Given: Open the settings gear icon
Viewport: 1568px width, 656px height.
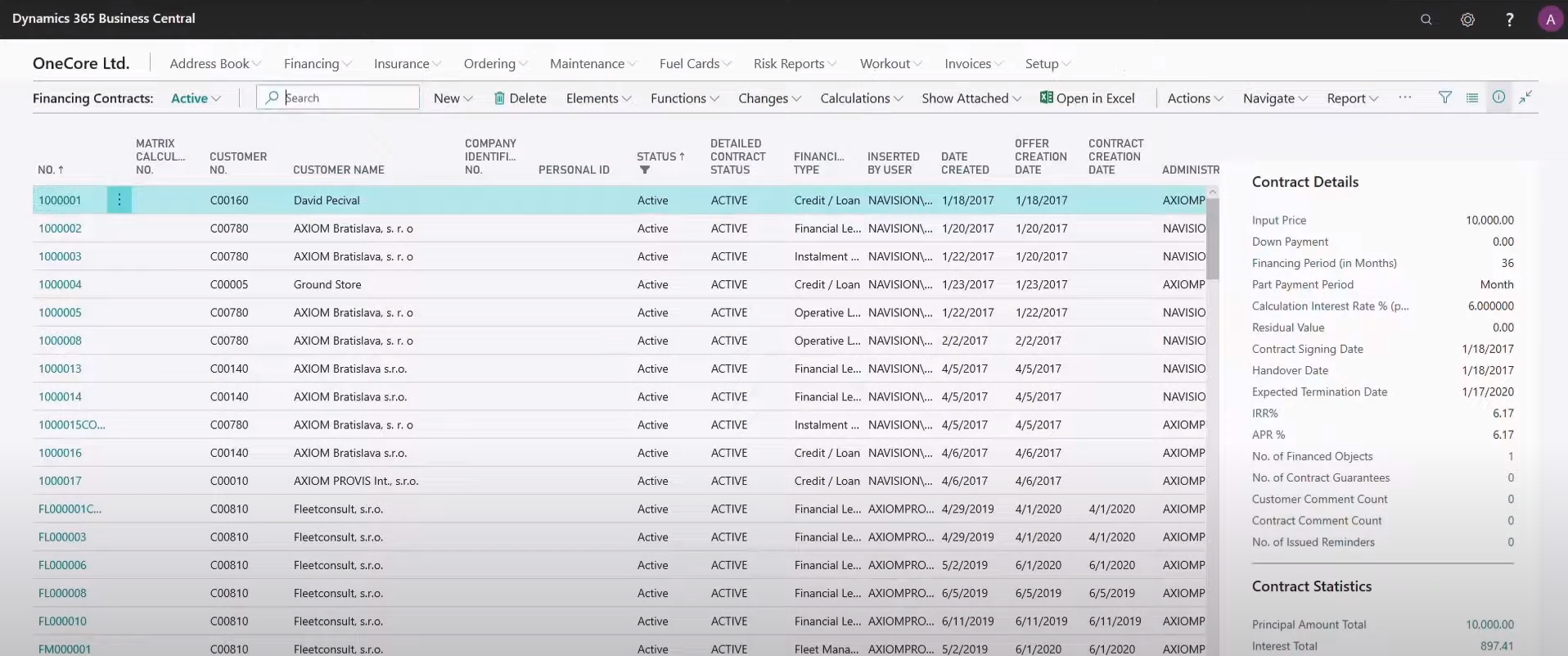Looking at the screenshot, I should pos(1467,19).
